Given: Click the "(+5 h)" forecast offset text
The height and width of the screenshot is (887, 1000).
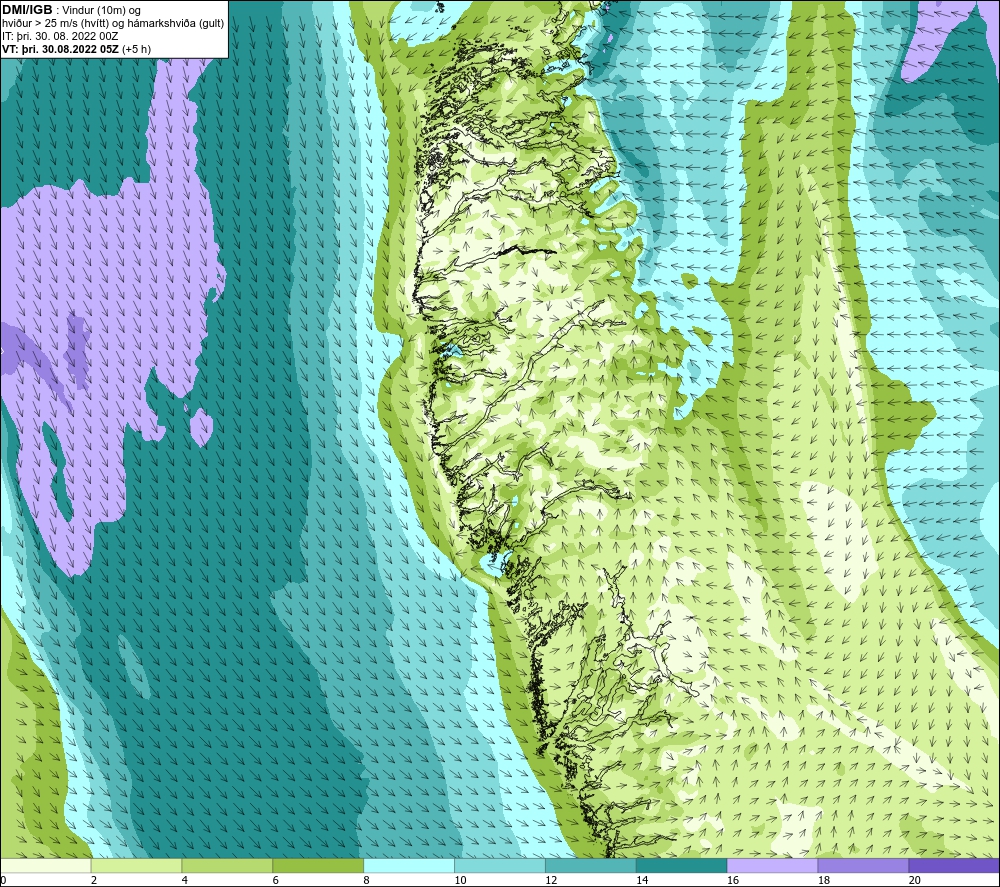Looking at the screenshot, I should 136,49.
